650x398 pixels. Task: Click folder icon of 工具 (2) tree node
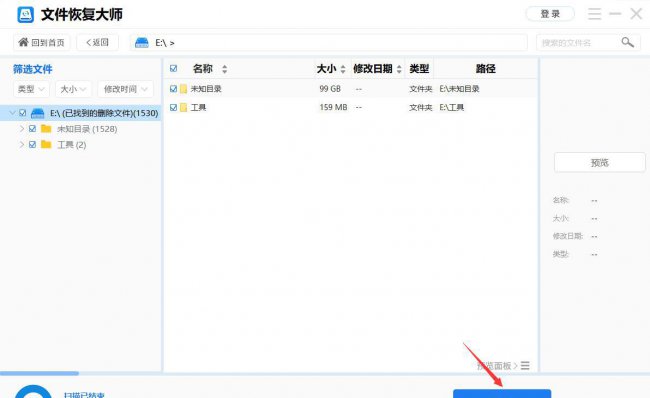click(x=46, y=144)
